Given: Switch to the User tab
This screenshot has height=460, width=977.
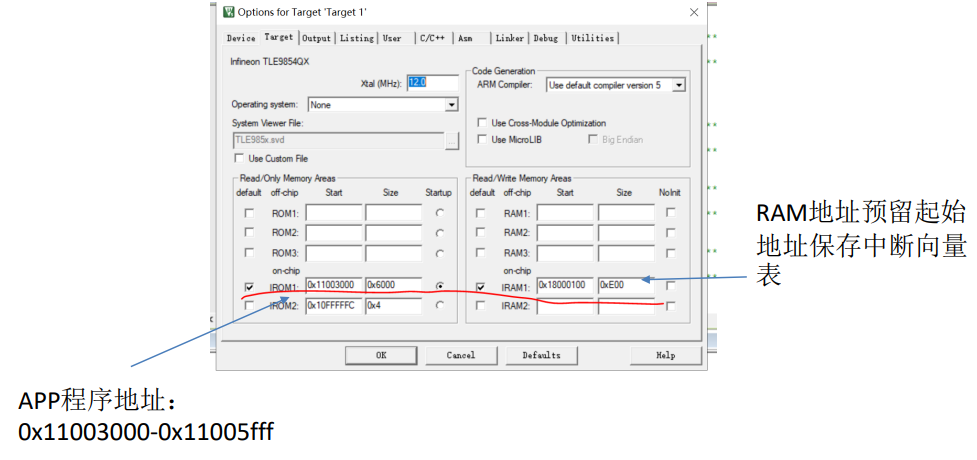Looking at the screenshot, I should coord(393,38).
